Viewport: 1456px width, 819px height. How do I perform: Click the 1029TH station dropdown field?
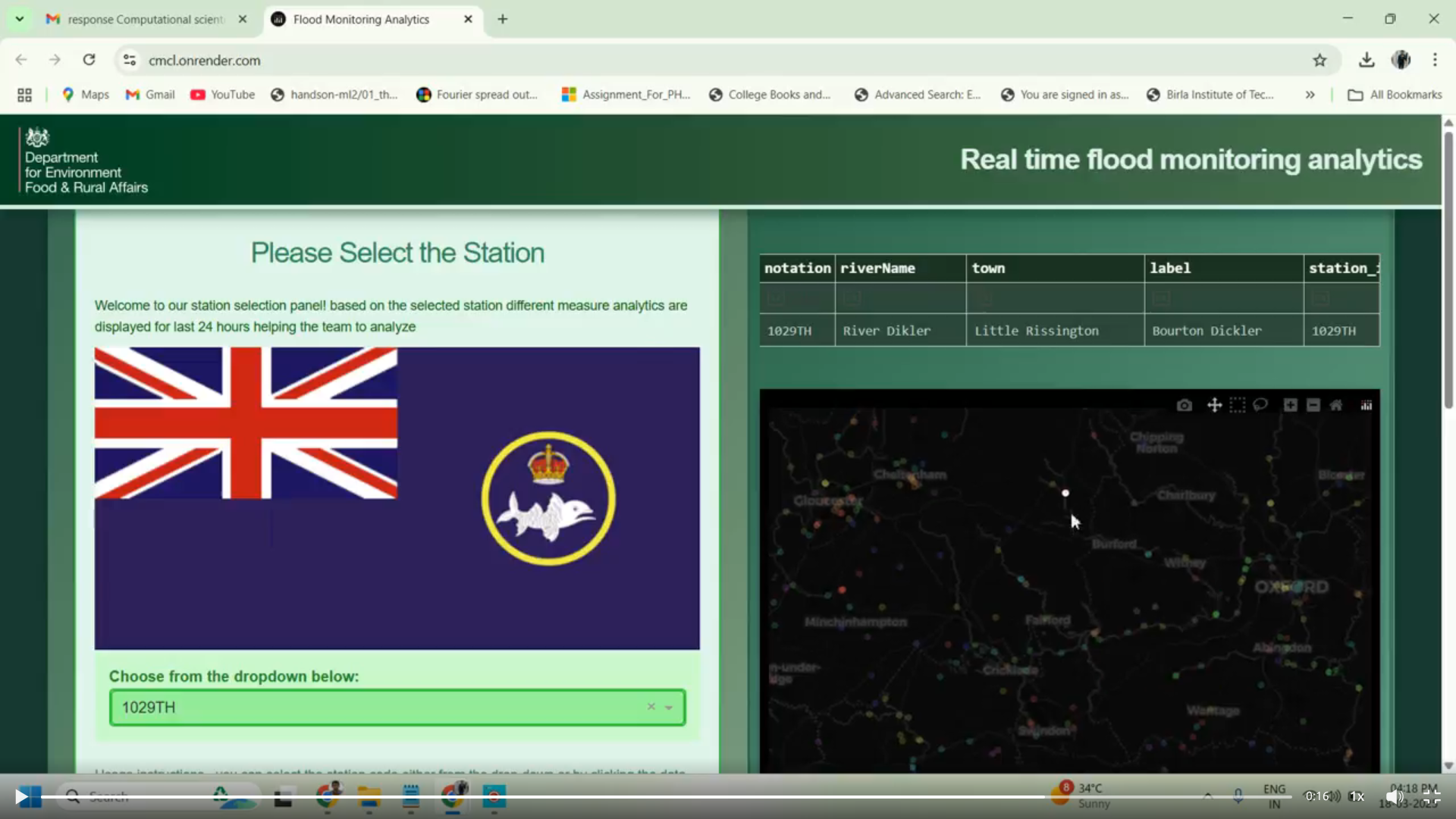coord(397,708)
